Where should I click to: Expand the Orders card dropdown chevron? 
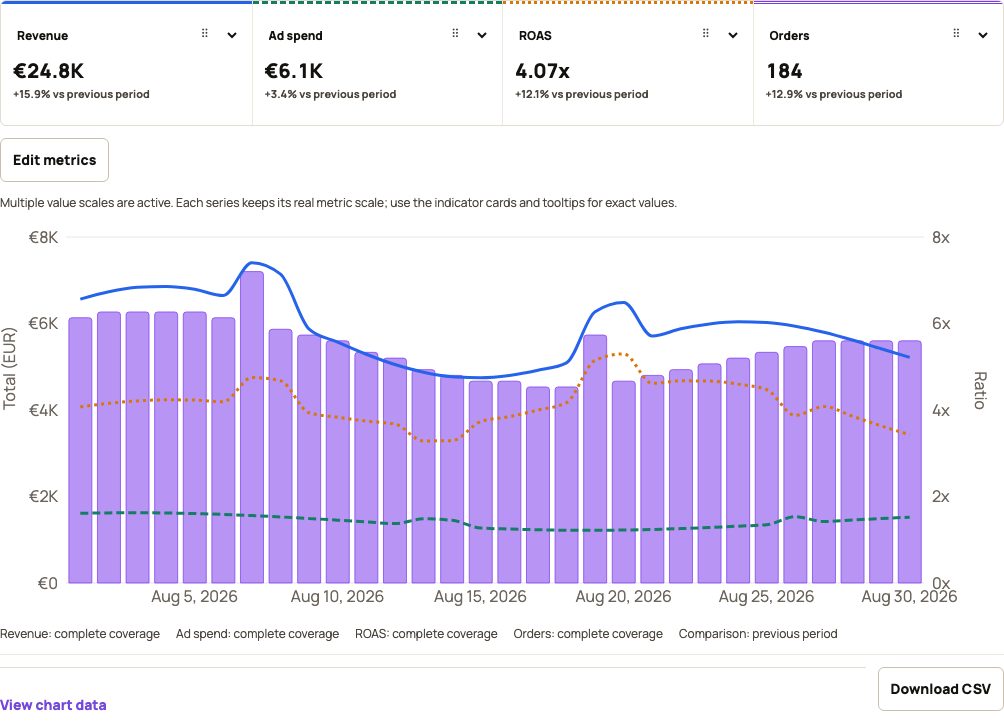(x=983, y=35)
